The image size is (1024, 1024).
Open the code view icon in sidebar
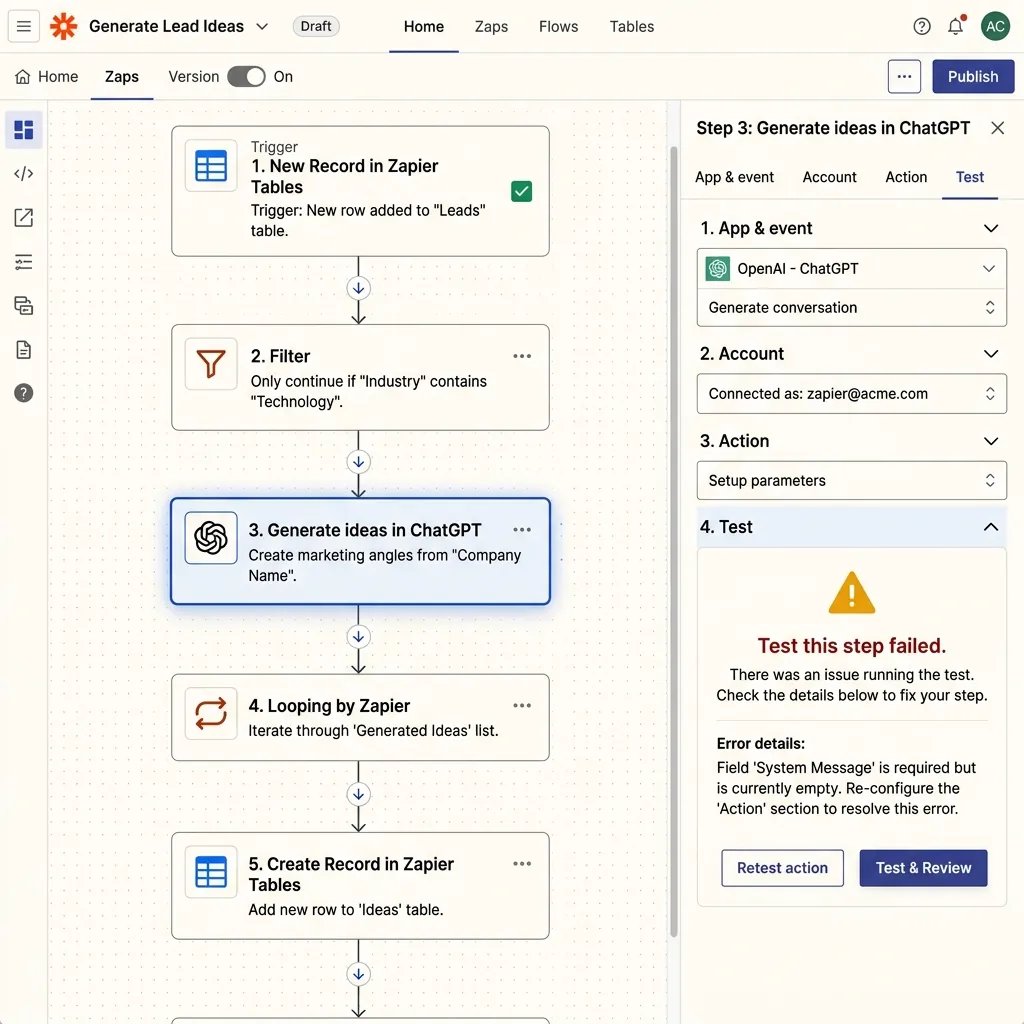point(24,174)
